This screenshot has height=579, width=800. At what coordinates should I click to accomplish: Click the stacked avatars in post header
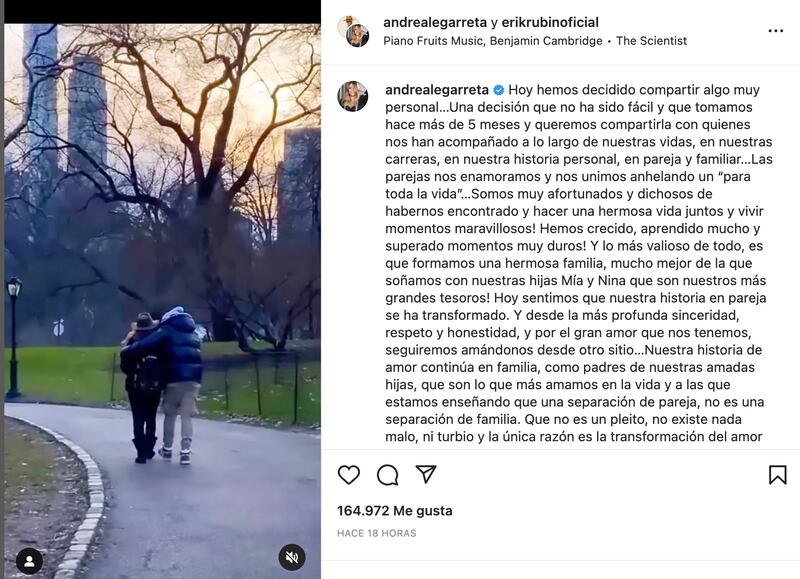point(353,32)
